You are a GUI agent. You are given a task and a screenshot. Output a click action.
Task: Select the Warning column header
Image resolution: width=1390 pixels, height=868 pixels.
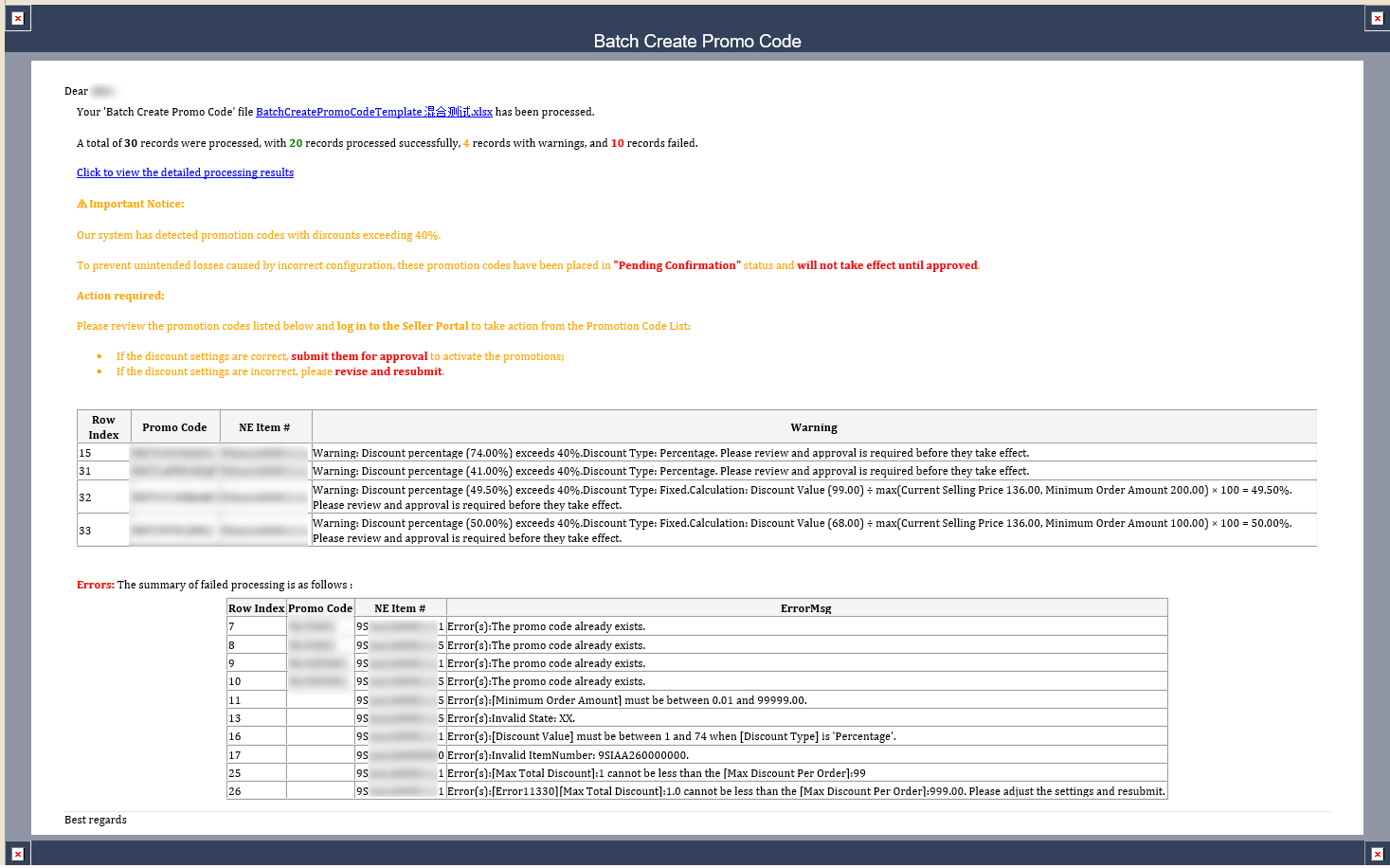pyautogui.click(x=813, y=427)
